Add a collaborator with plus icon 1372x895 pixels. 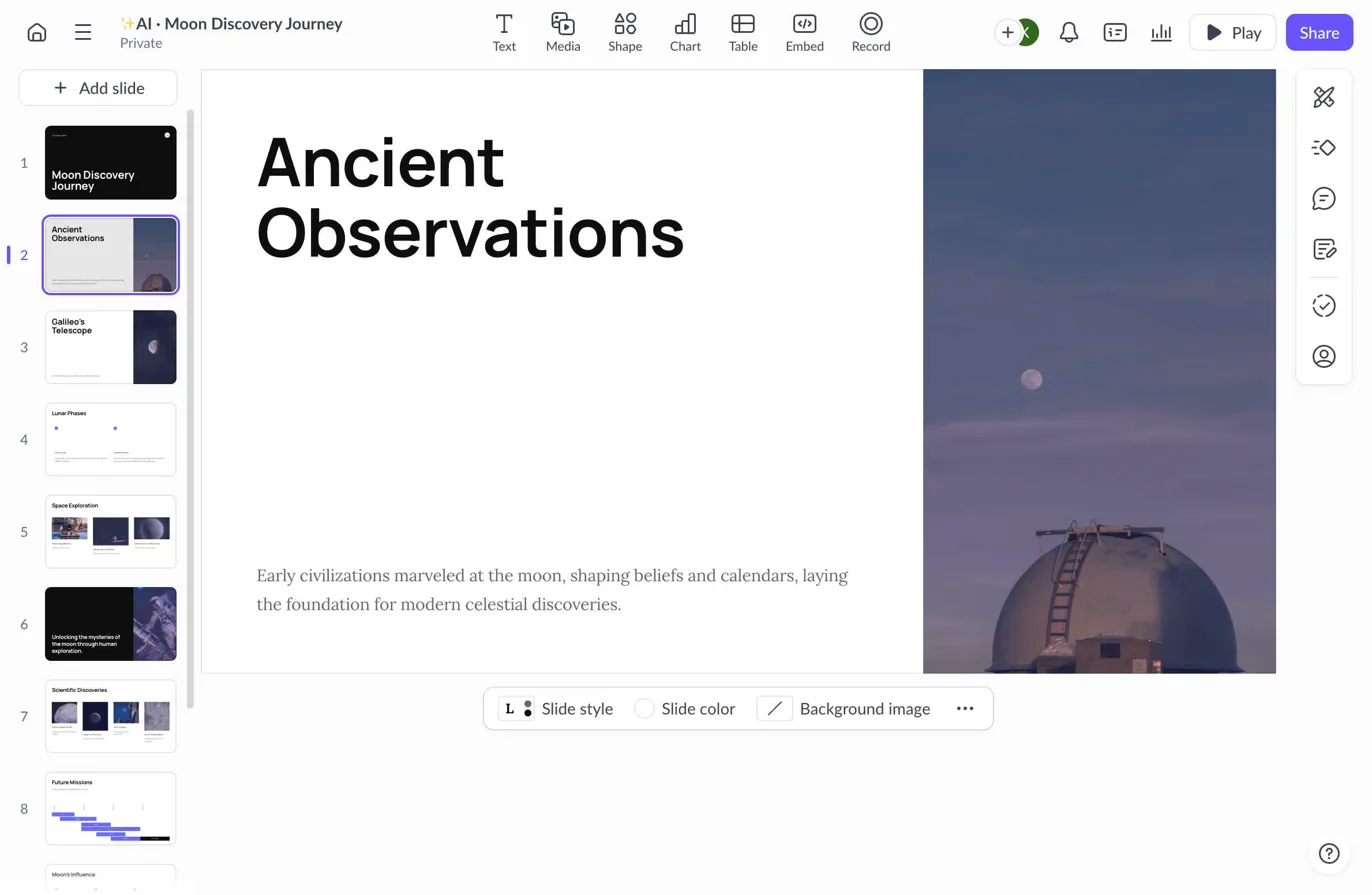(1007, 33)
